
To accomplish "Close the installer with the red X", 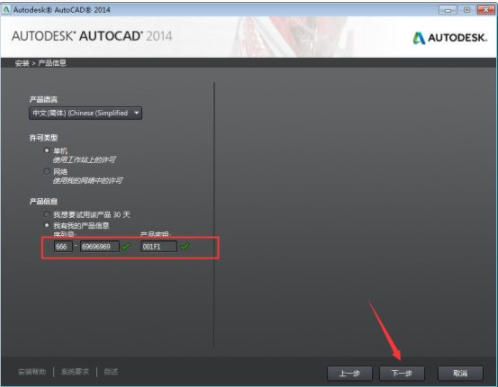I will tap(486, 10).
